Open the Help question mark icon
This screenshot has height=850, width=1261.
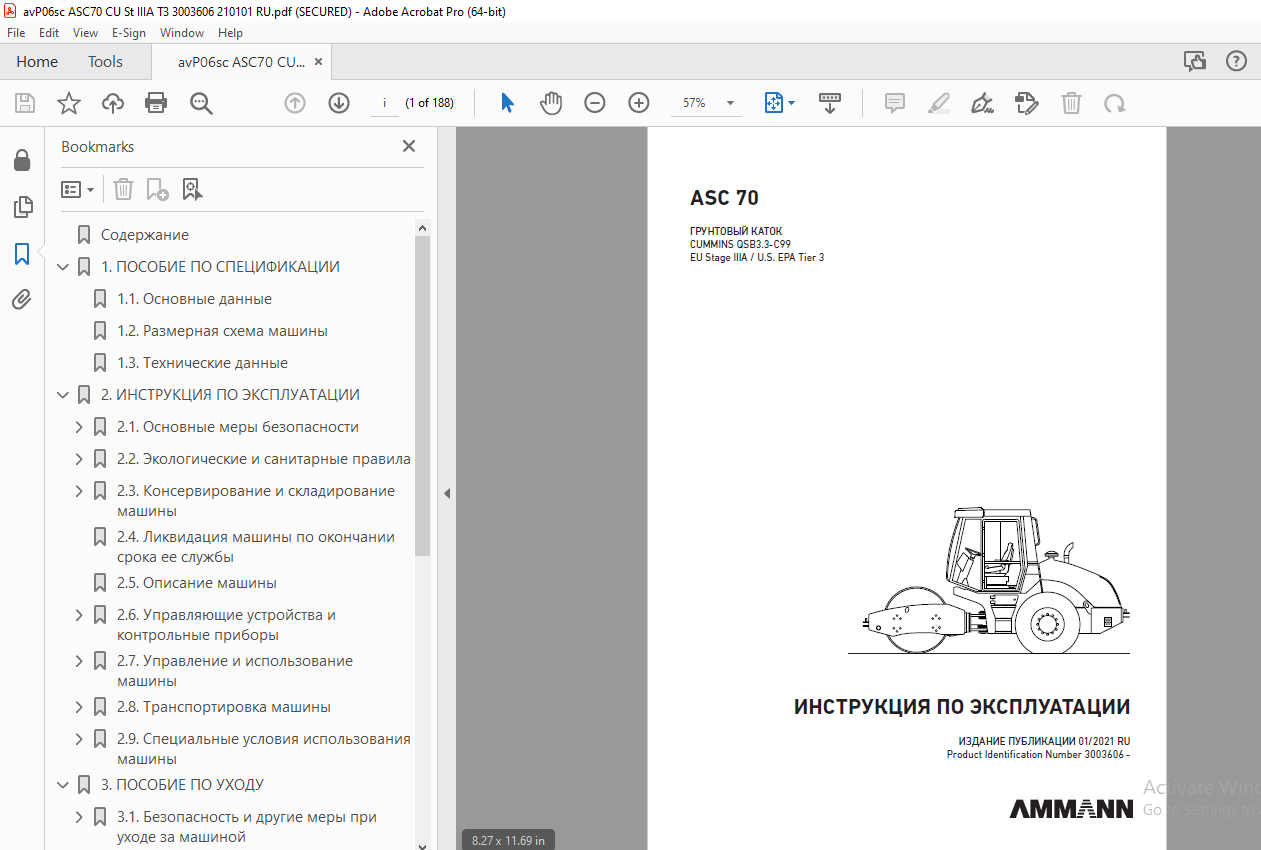click(x=1237, y=61)
